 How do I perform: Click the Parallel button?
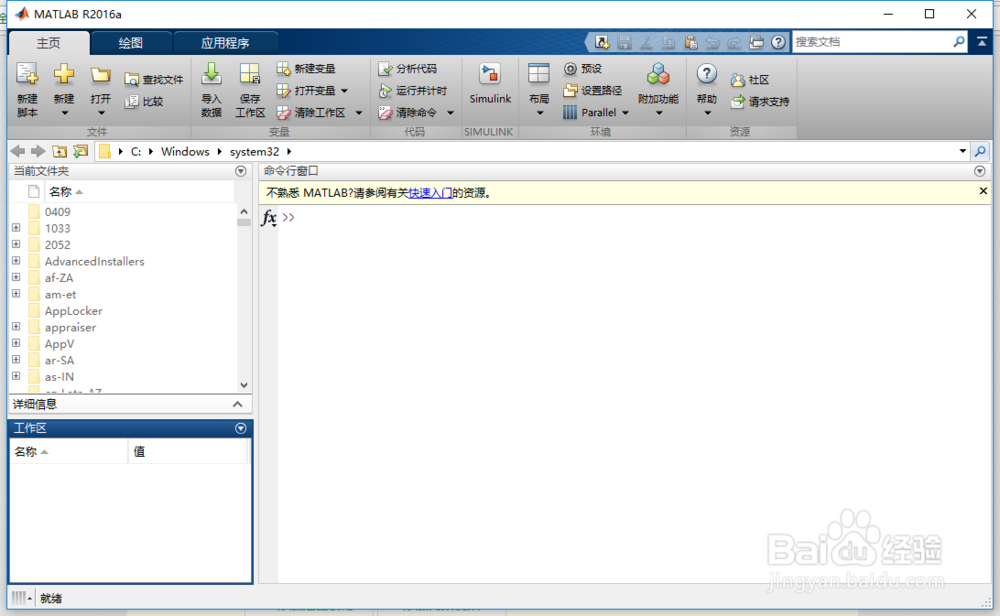tap(590, 113)
